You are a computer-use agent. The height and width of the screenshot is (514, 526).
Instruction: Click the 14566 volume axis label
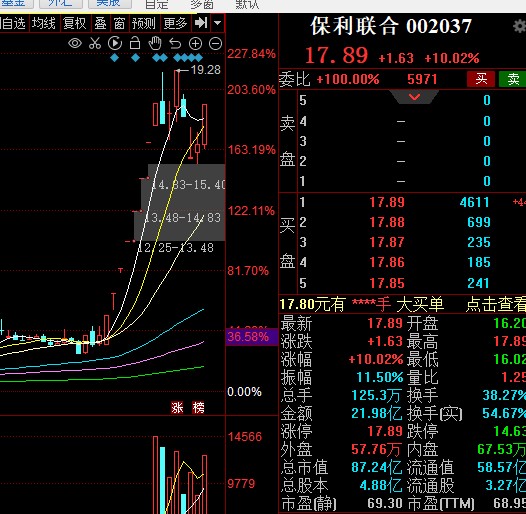click(245, 437)
